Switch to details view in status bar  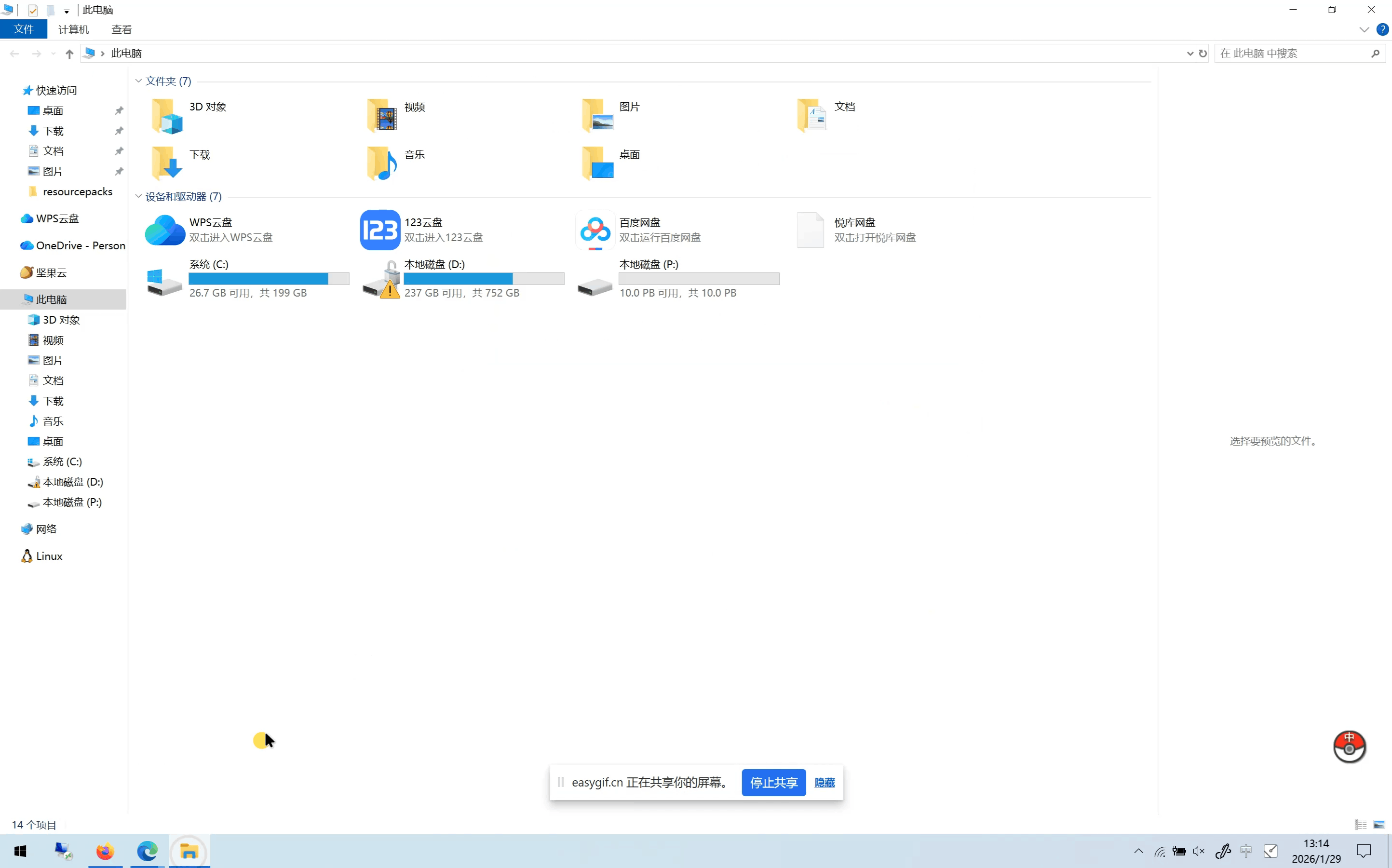[x=1361, y=825]
